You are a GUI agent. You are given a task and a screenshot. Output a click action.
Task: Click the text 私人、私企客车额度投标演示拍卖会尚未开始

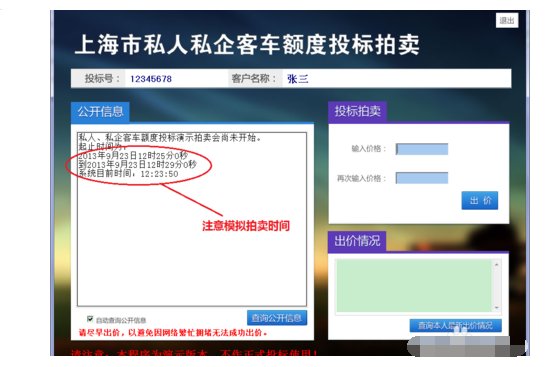169,138
